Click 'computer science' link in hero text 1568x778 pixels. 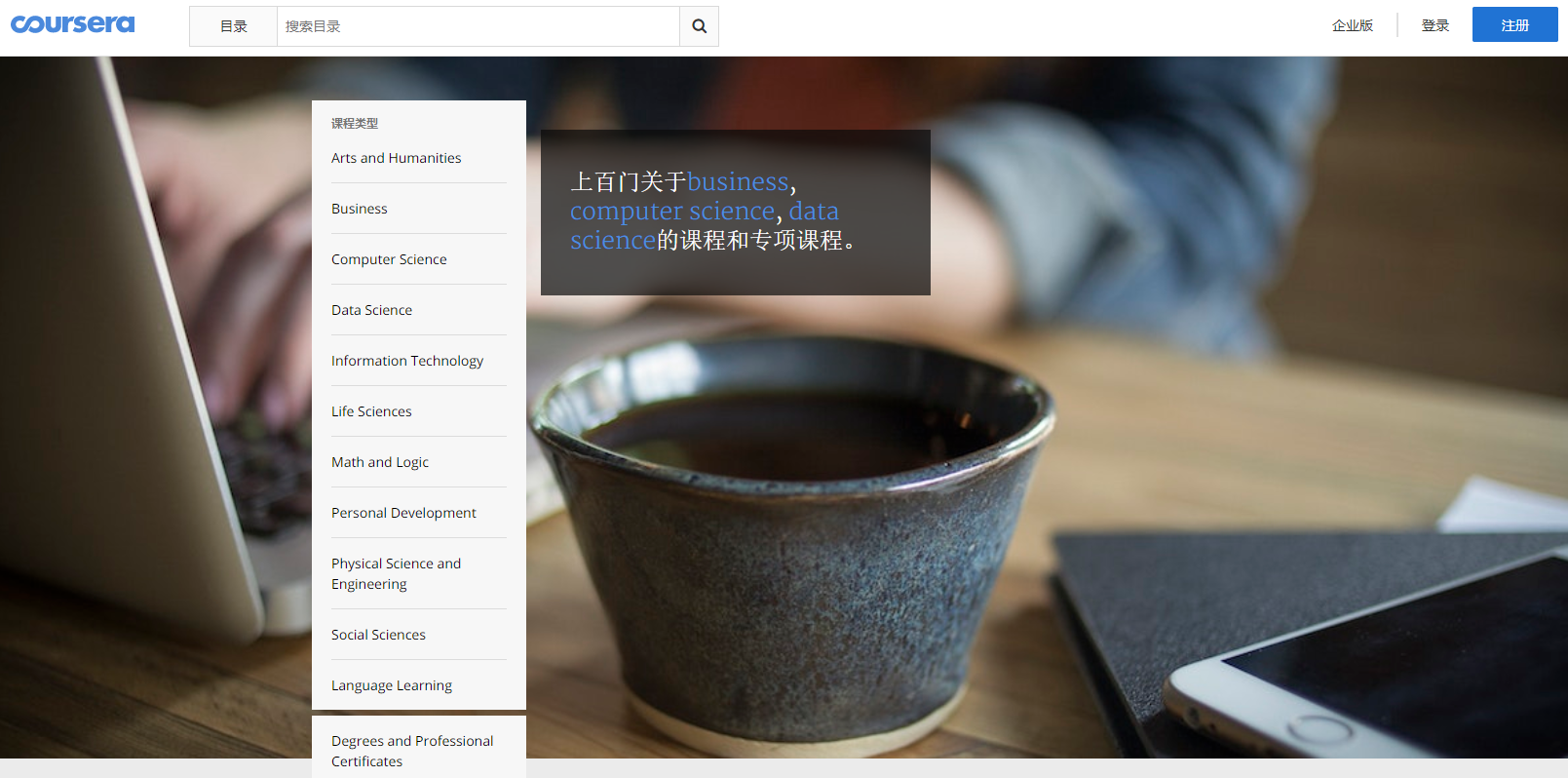coord(672,211)
